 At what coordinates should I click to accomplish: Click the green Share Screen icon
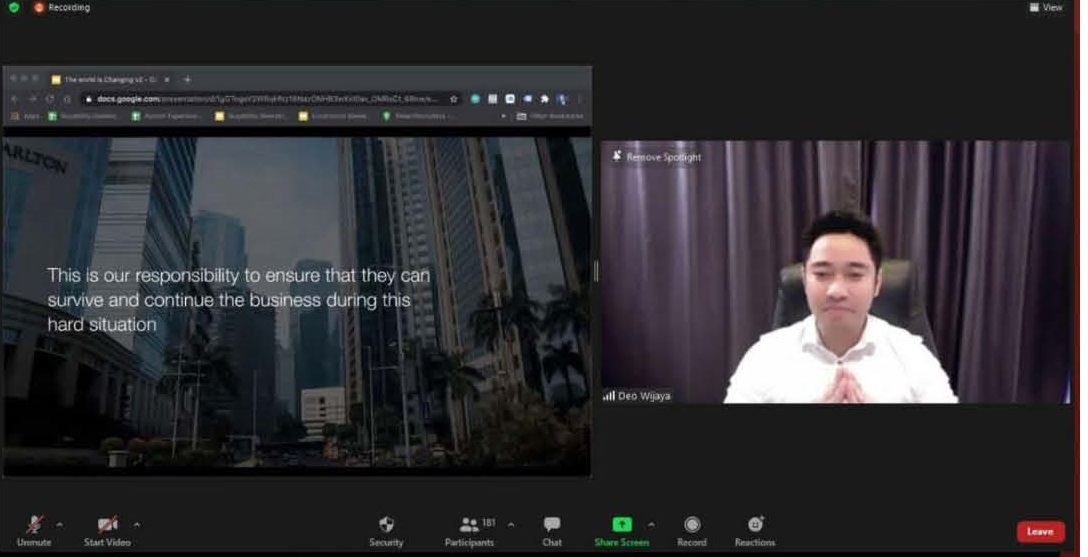(x=621, y=524)
